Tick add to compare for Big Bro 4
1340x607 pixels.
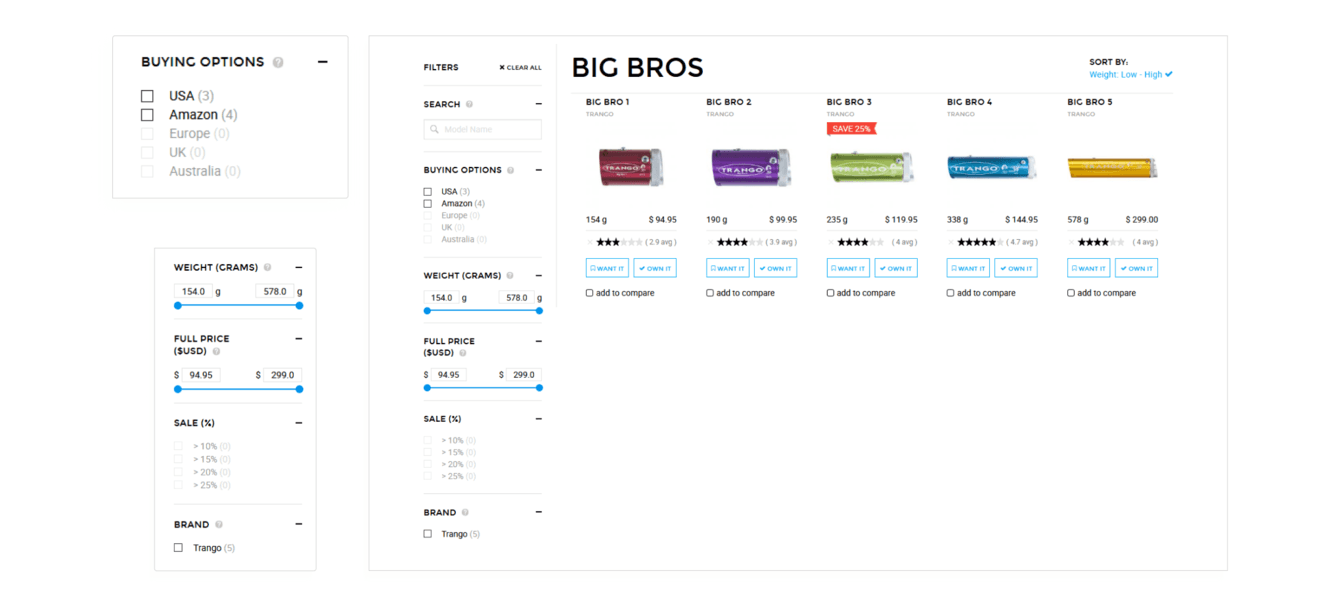950,293
